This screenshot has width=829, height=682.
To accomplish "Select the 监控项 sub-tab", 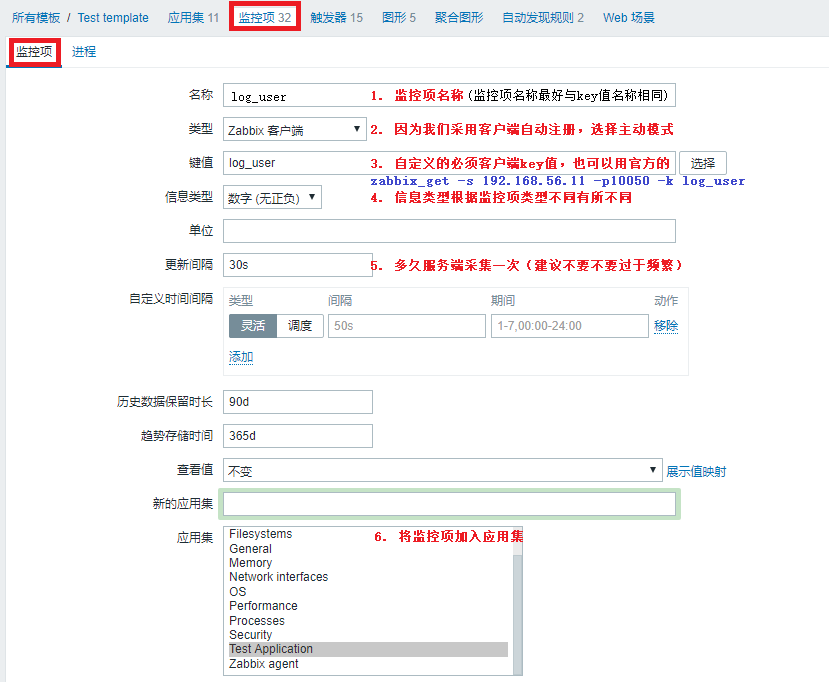I will pyautogui.click(x=34, y=52).
